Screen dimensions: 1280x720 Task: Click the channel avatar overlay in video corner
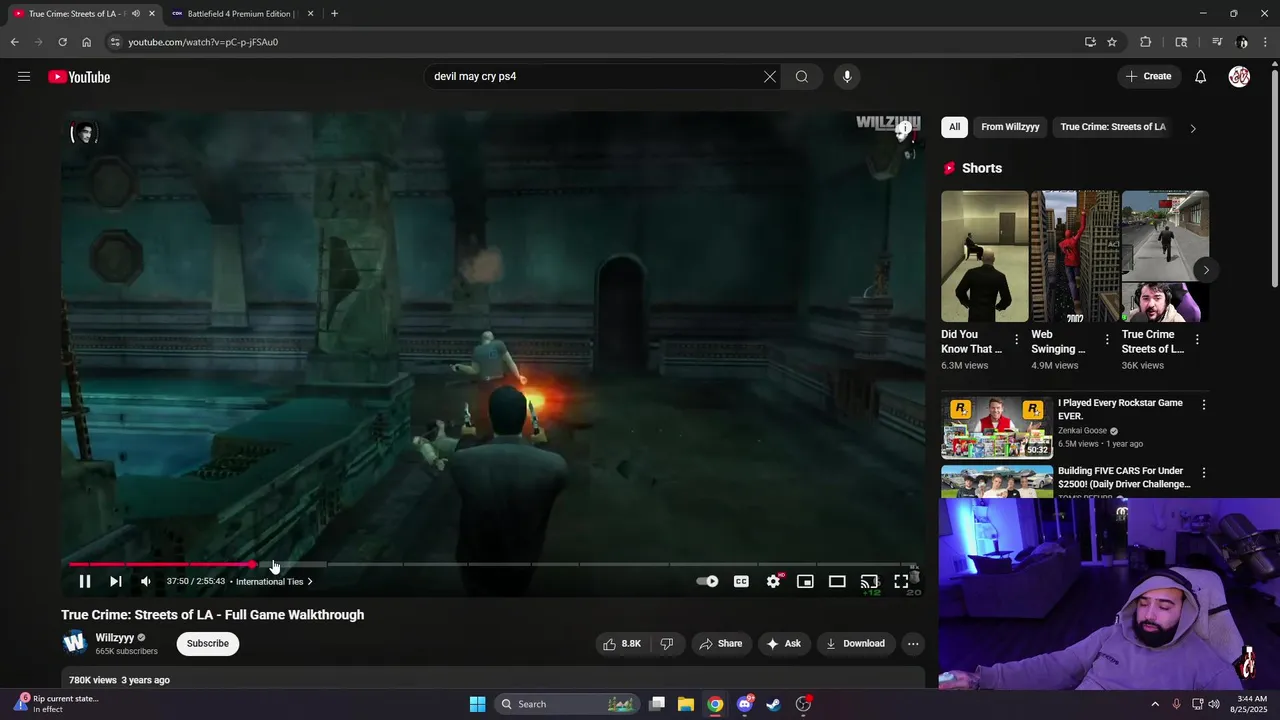click(x=84, y=133)
